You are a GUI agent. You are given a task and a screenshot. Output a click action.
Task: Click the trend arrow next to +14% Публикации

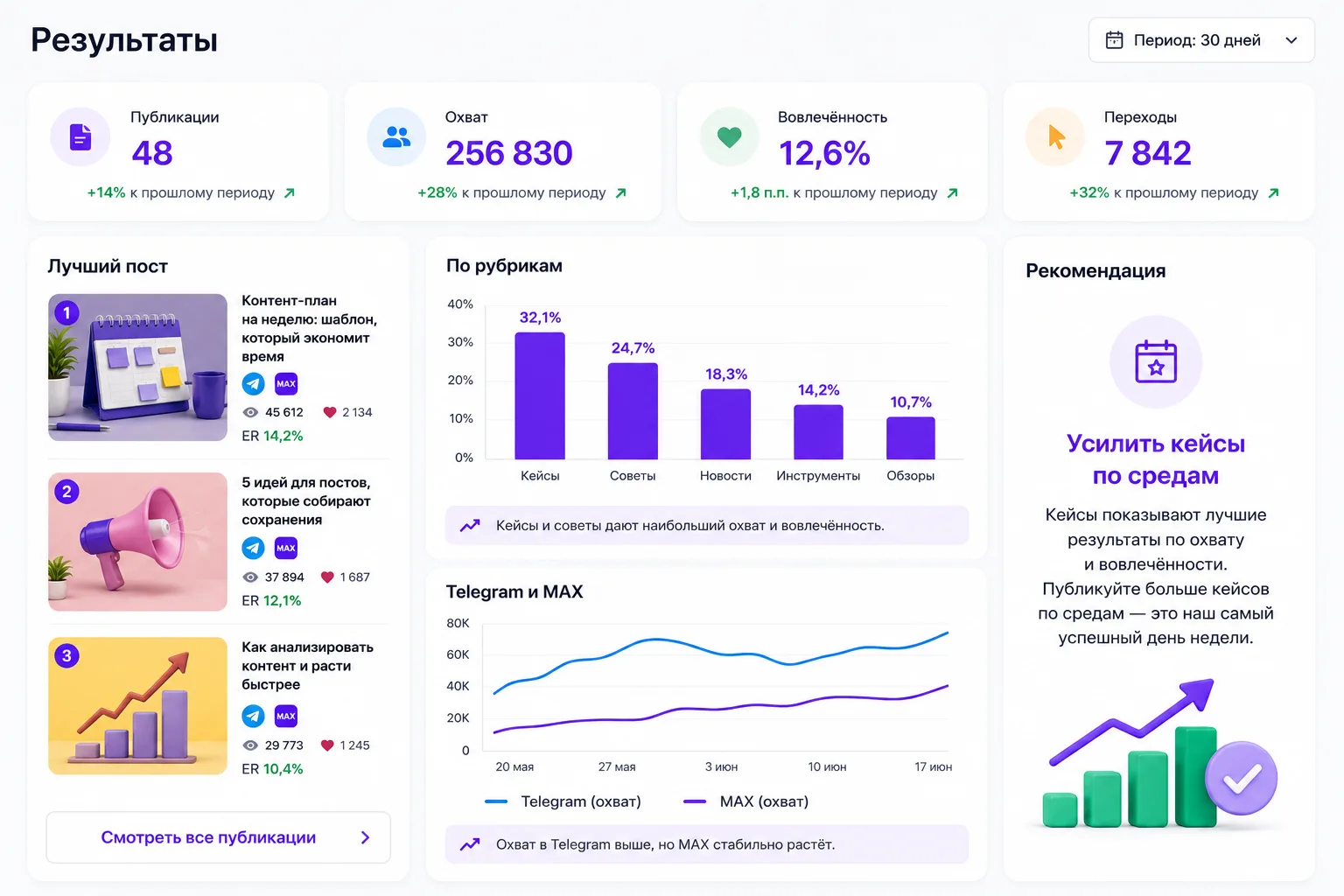click(290, 193)
